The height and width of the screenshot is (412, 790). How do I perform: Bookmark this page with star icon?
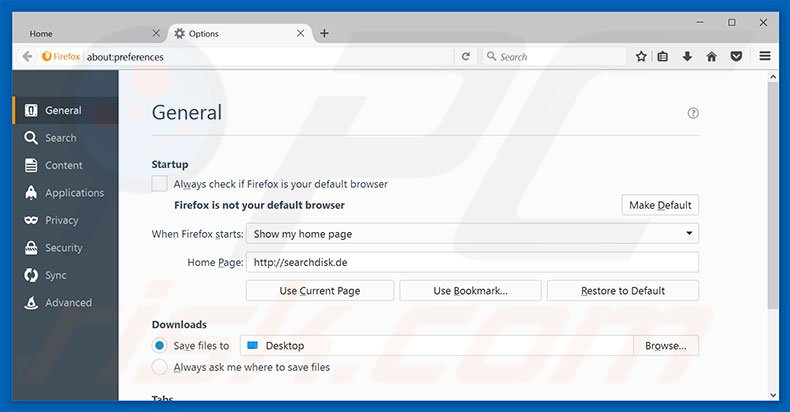pos(641,56)
